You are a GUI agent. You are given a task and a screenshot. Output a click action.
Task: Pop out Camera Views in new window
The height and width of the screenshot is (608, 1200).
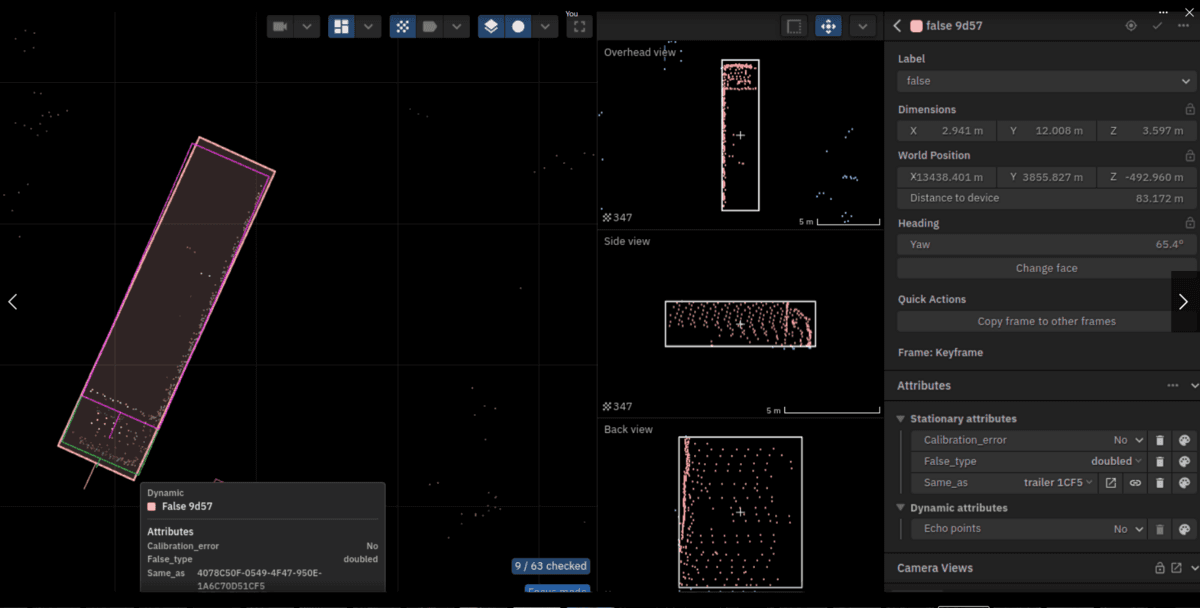1176,568
